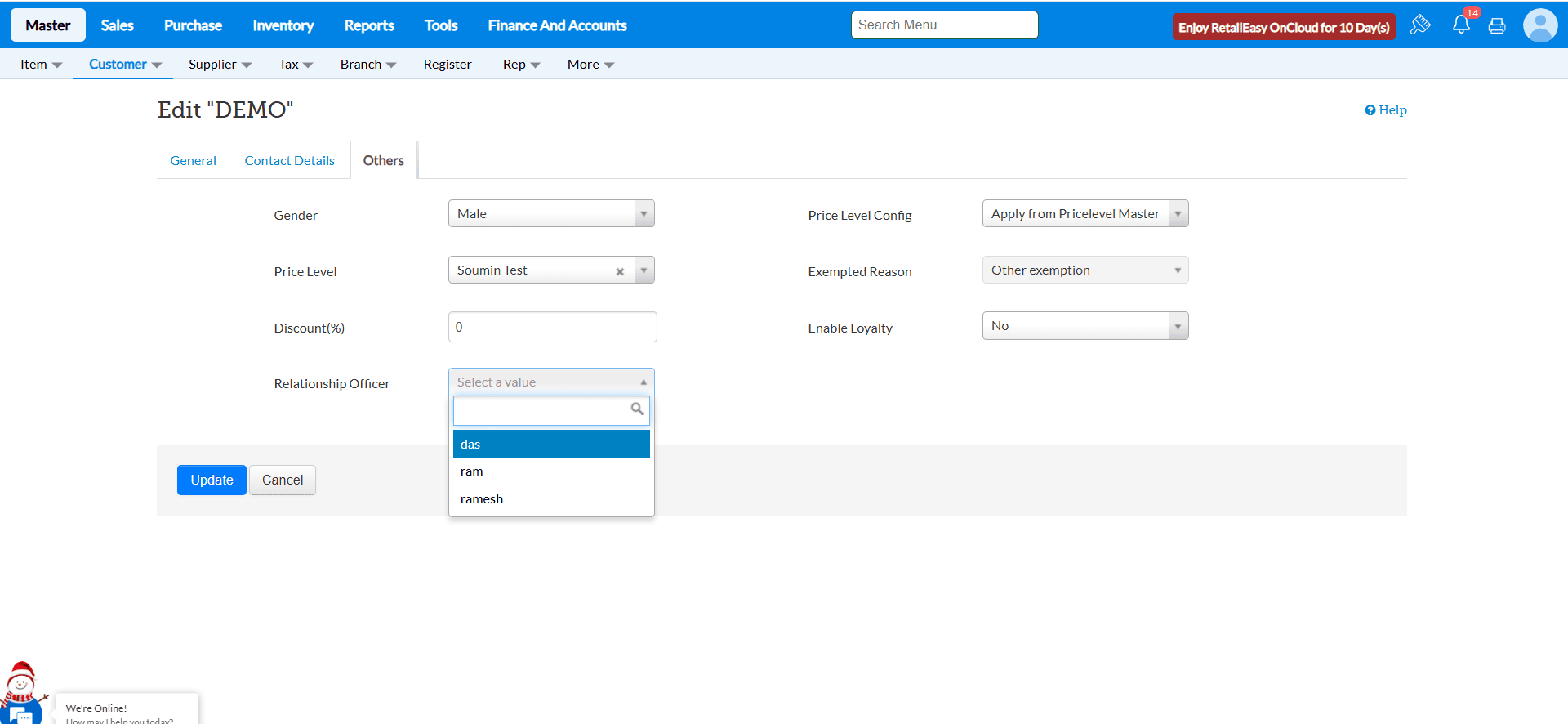
Task: Focus the Relationship Officer search box
Action: (x=551, y=410)
